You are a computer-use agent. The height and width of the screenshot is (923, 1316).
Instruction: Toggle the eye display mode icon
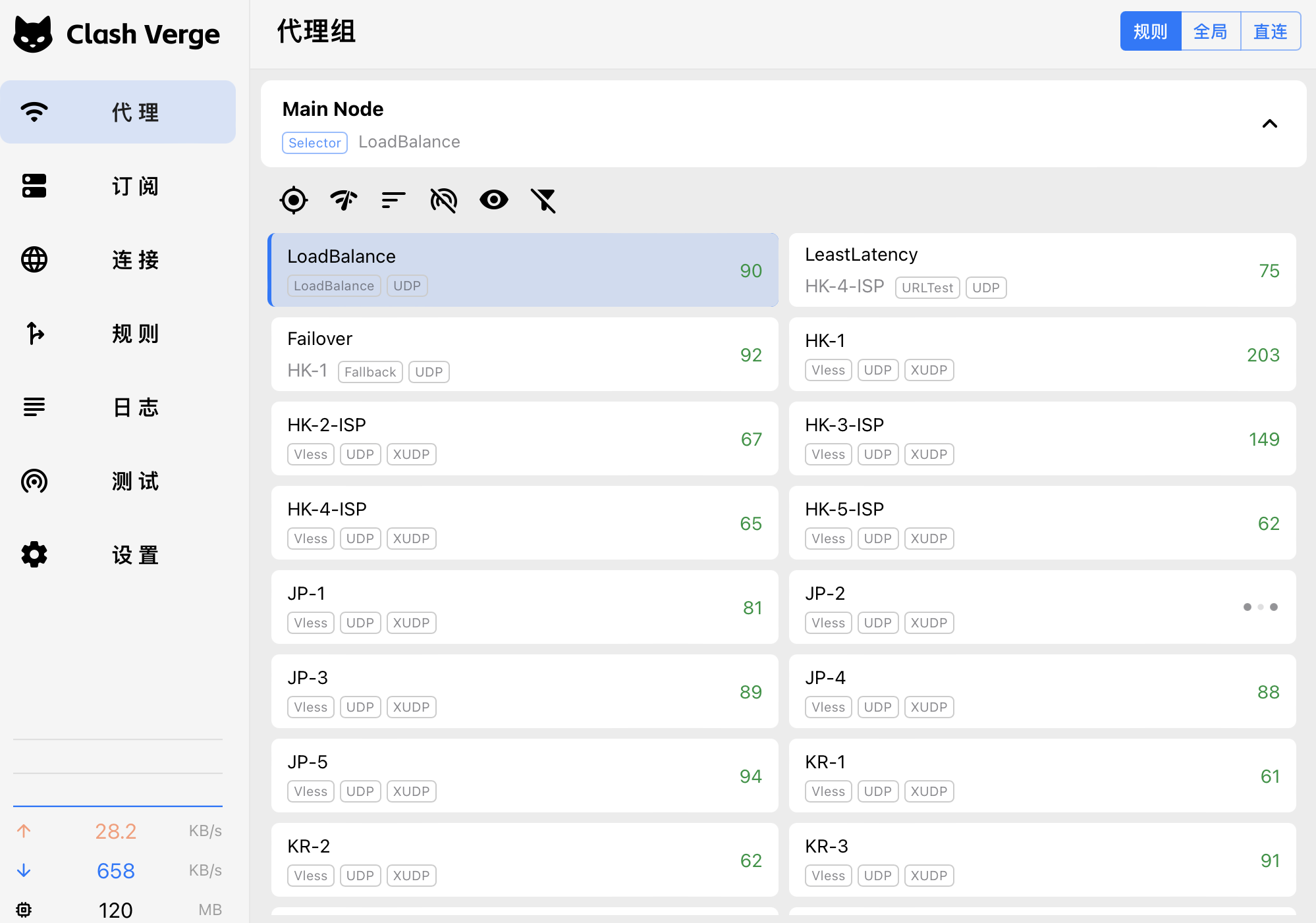[494, 200]
